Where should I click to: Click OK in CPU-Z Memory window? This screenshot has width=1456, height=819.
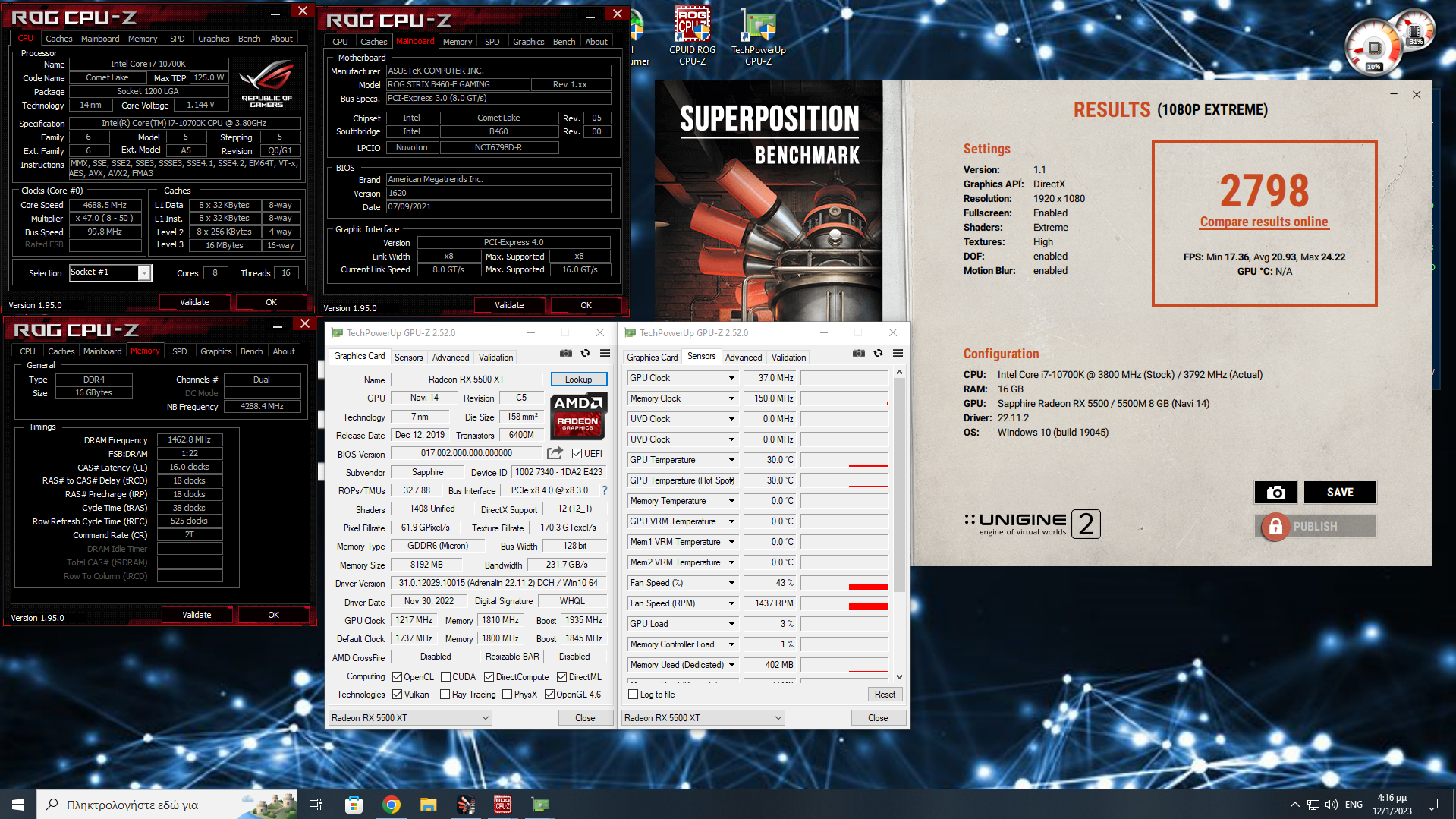coord(273,615)
